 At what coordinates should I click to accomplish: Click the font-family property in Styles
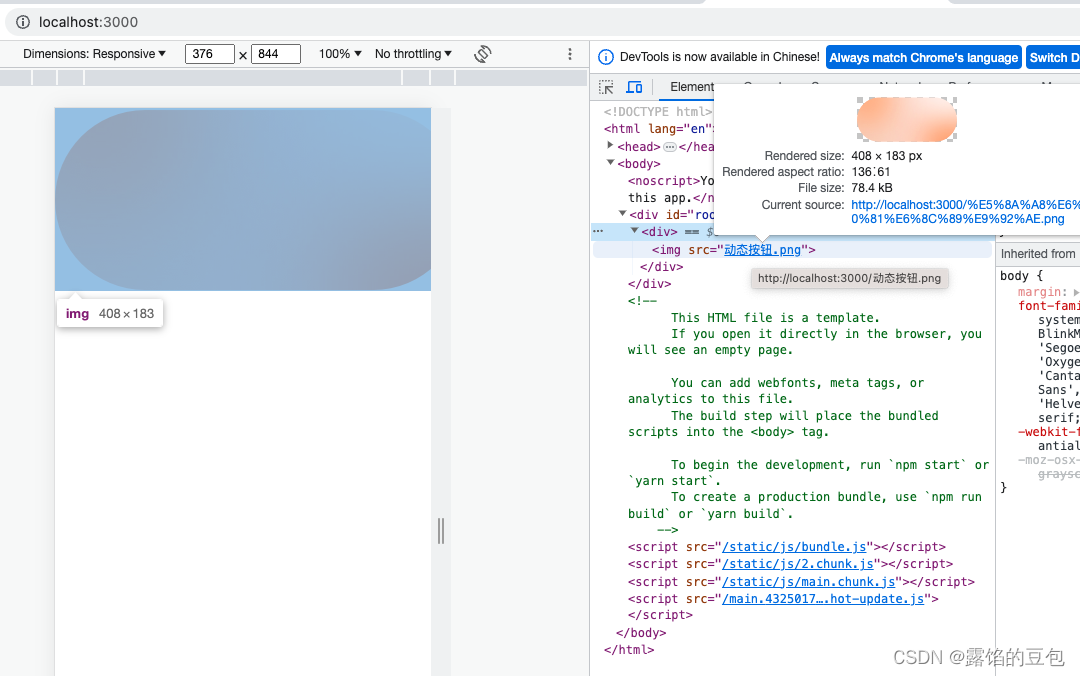(1049, 306)
